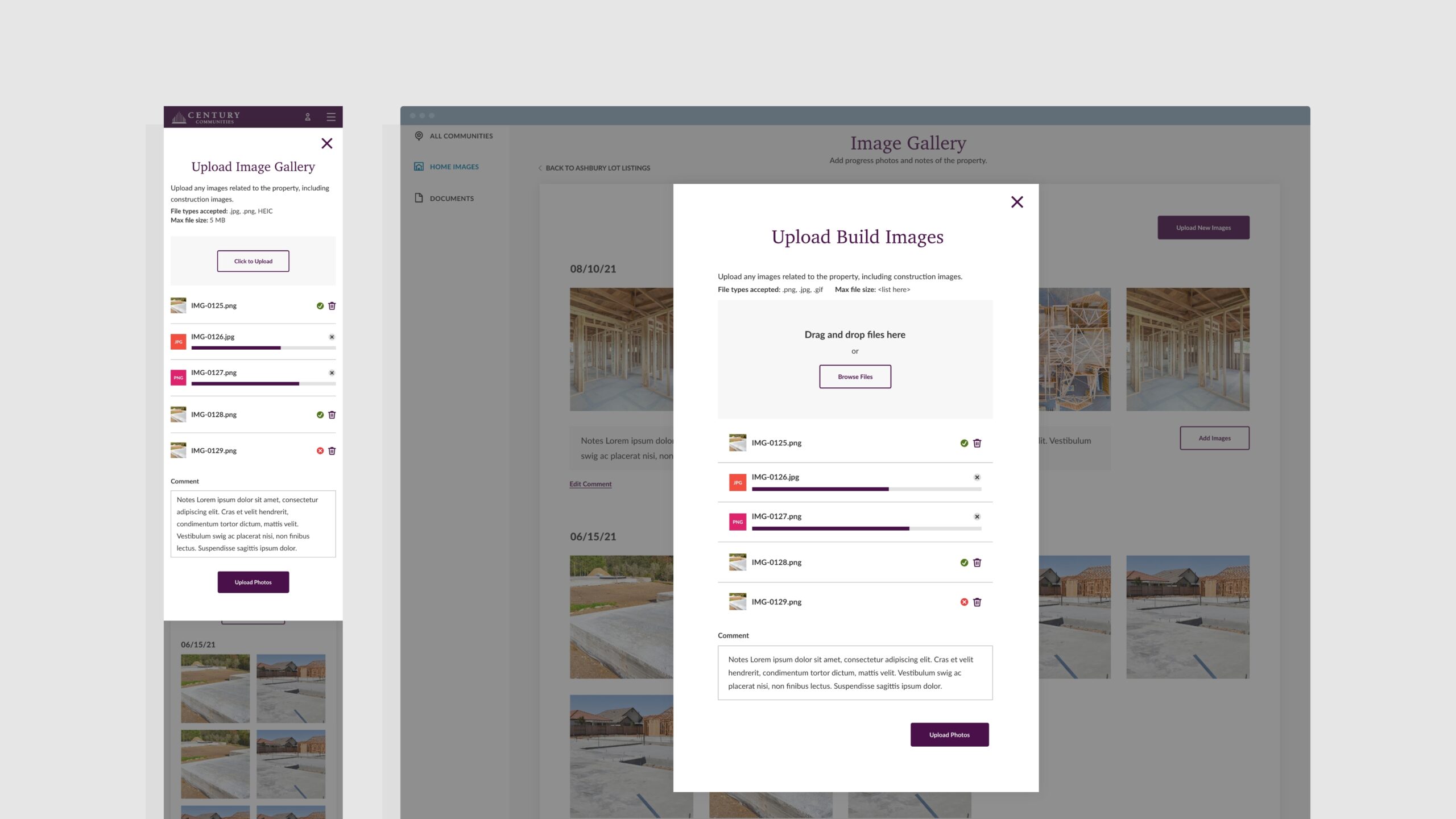Click Browse Files button
The image size is (1456, 819).
point(855,377)
